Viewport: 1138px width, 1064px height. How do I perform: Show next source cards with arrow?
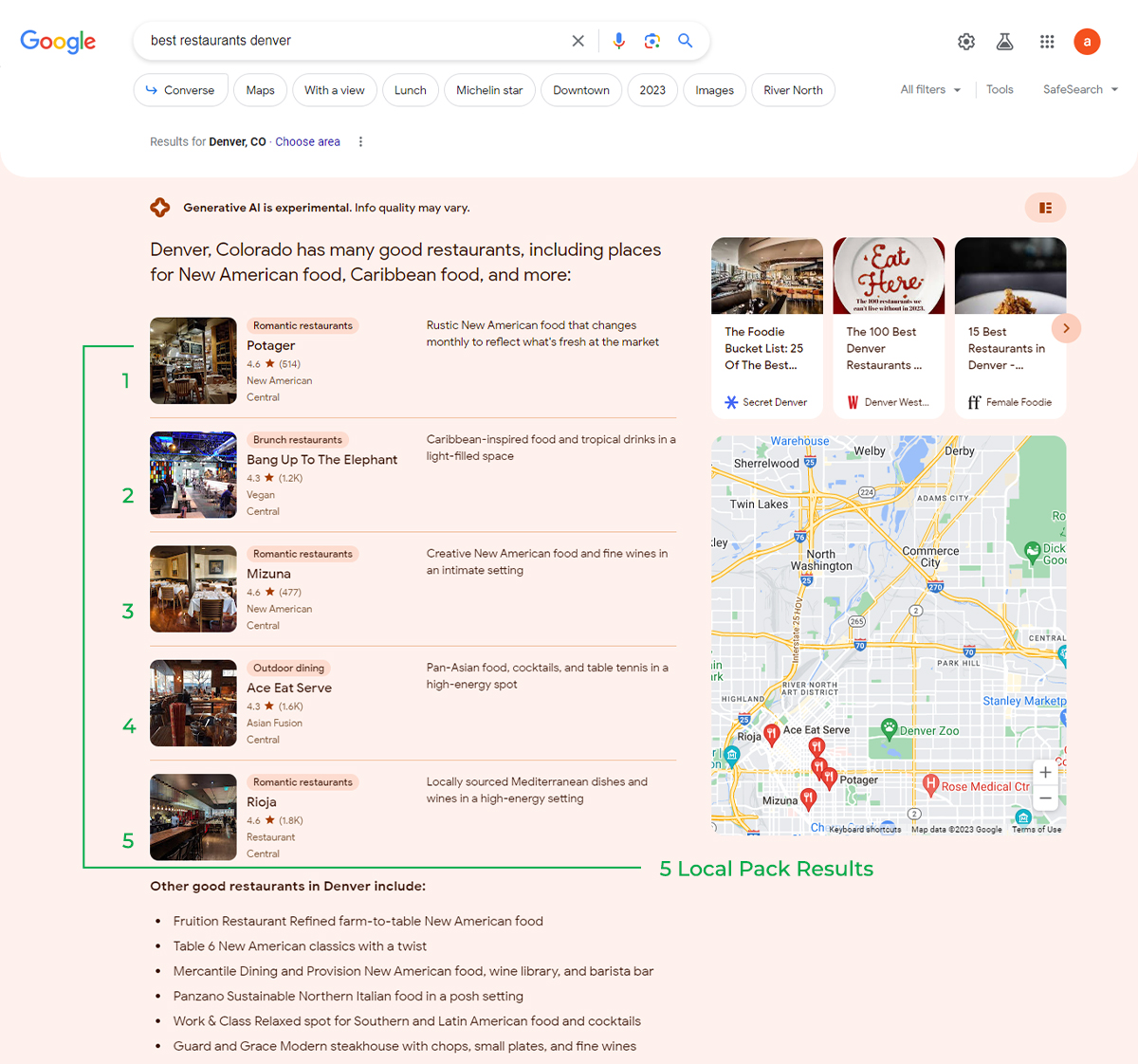[1066, 328]
